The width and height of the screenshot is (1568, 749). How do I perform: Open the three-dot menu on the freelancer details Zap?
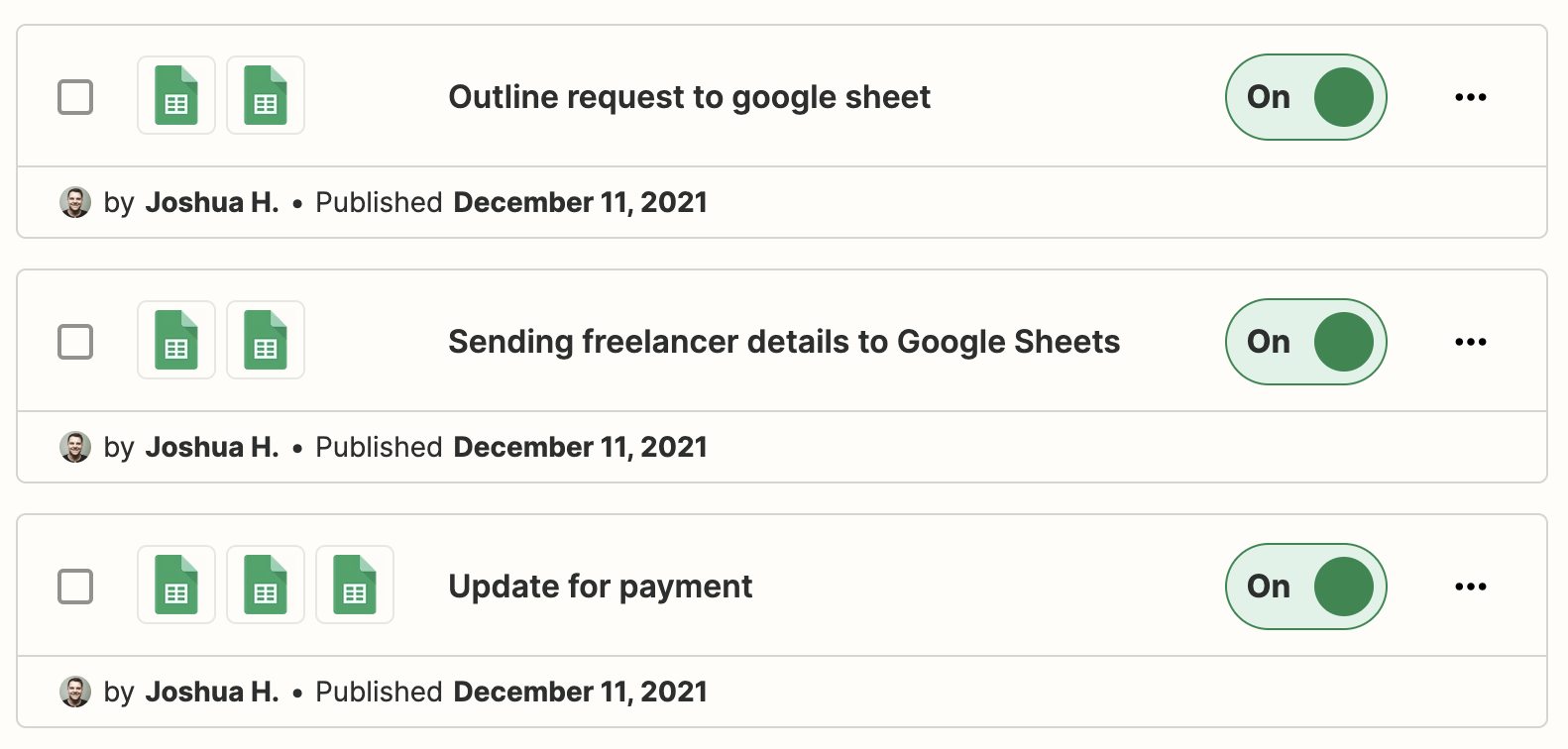pyautogui.click(x=1471, y=342)
